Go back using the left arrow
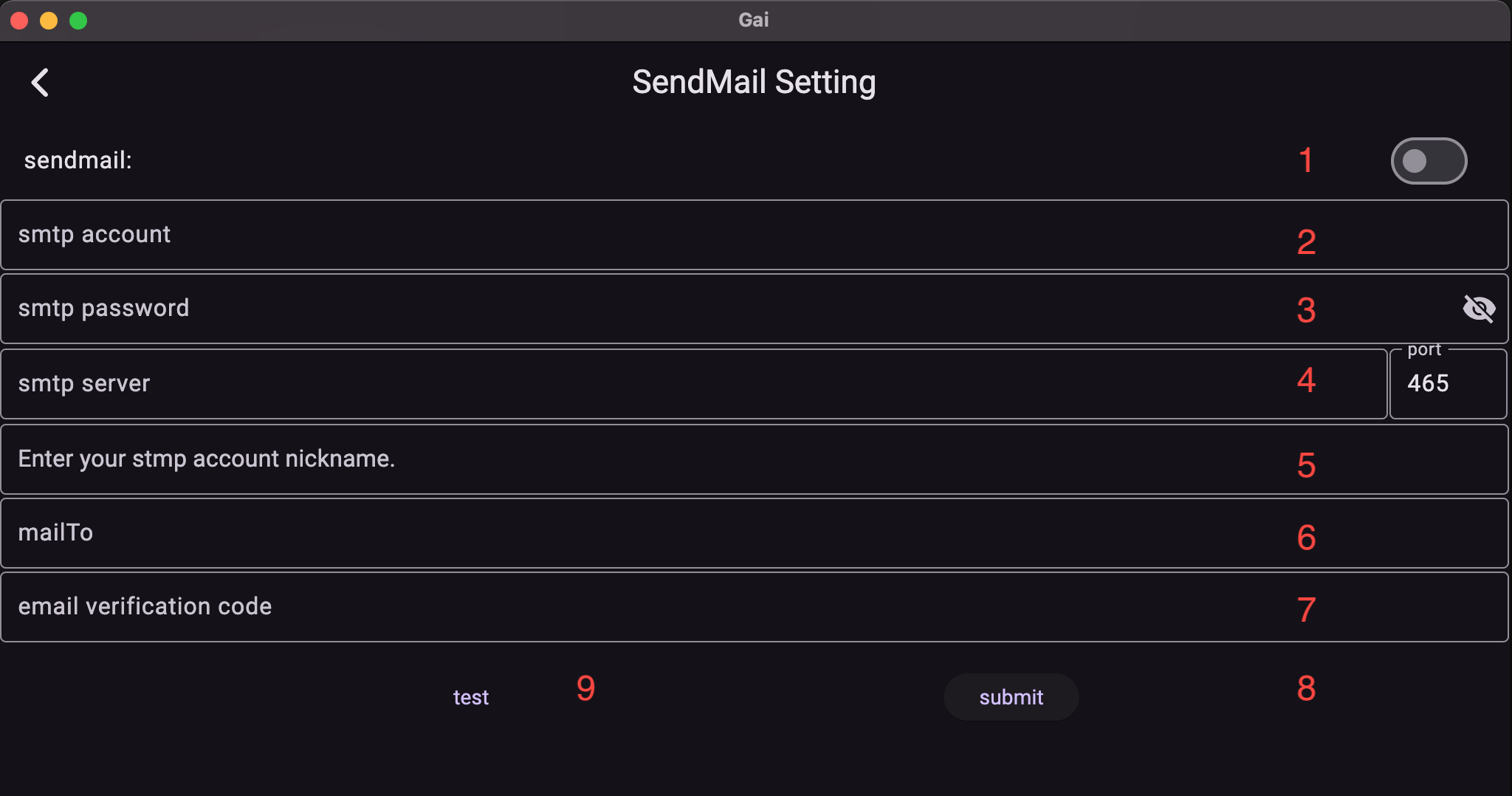The width and height of the screenshot is (1512, 796). (40, 83)
